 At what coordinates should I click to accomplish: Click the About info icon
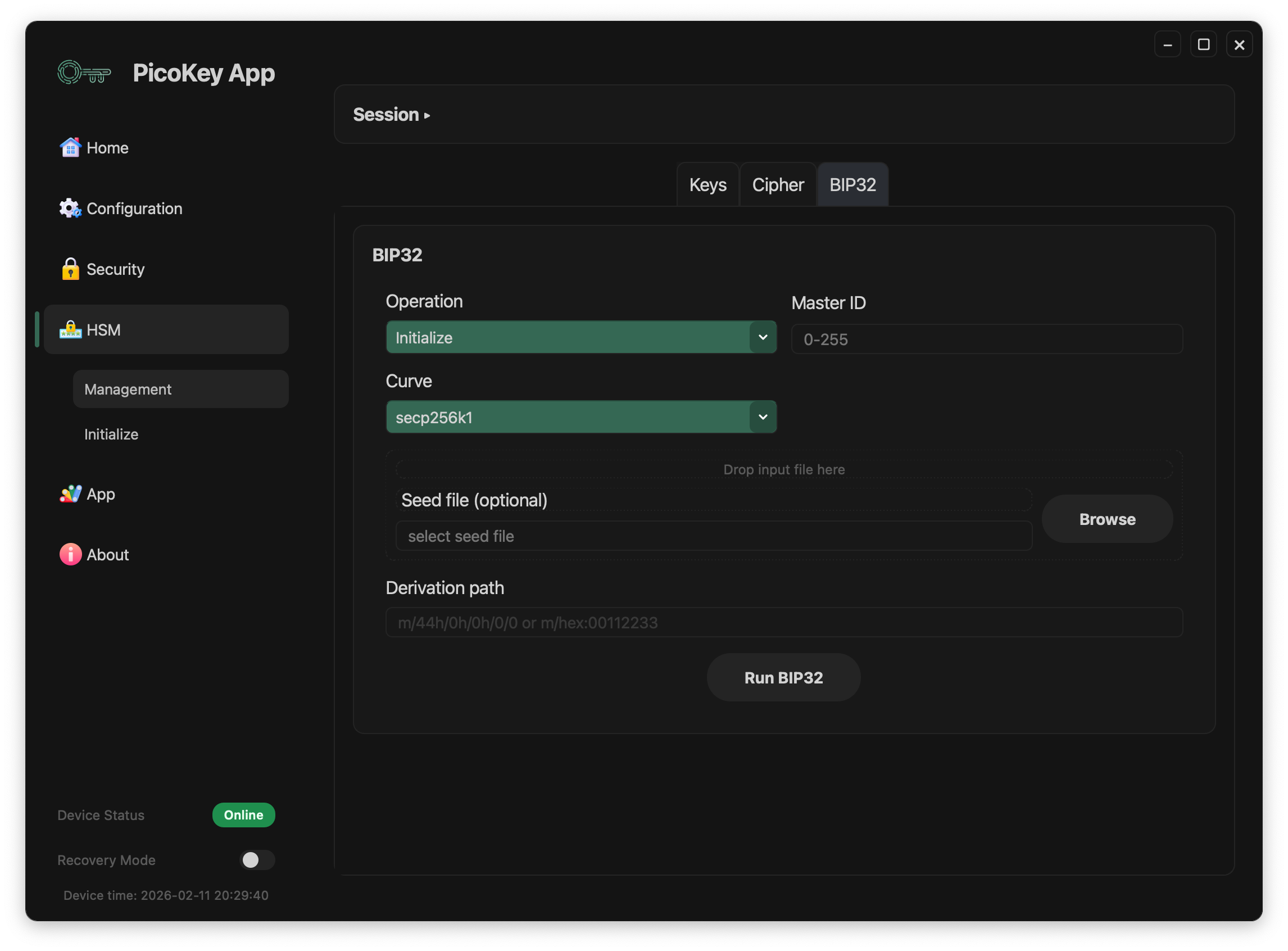pyautogui.click(x=70, y=554)
